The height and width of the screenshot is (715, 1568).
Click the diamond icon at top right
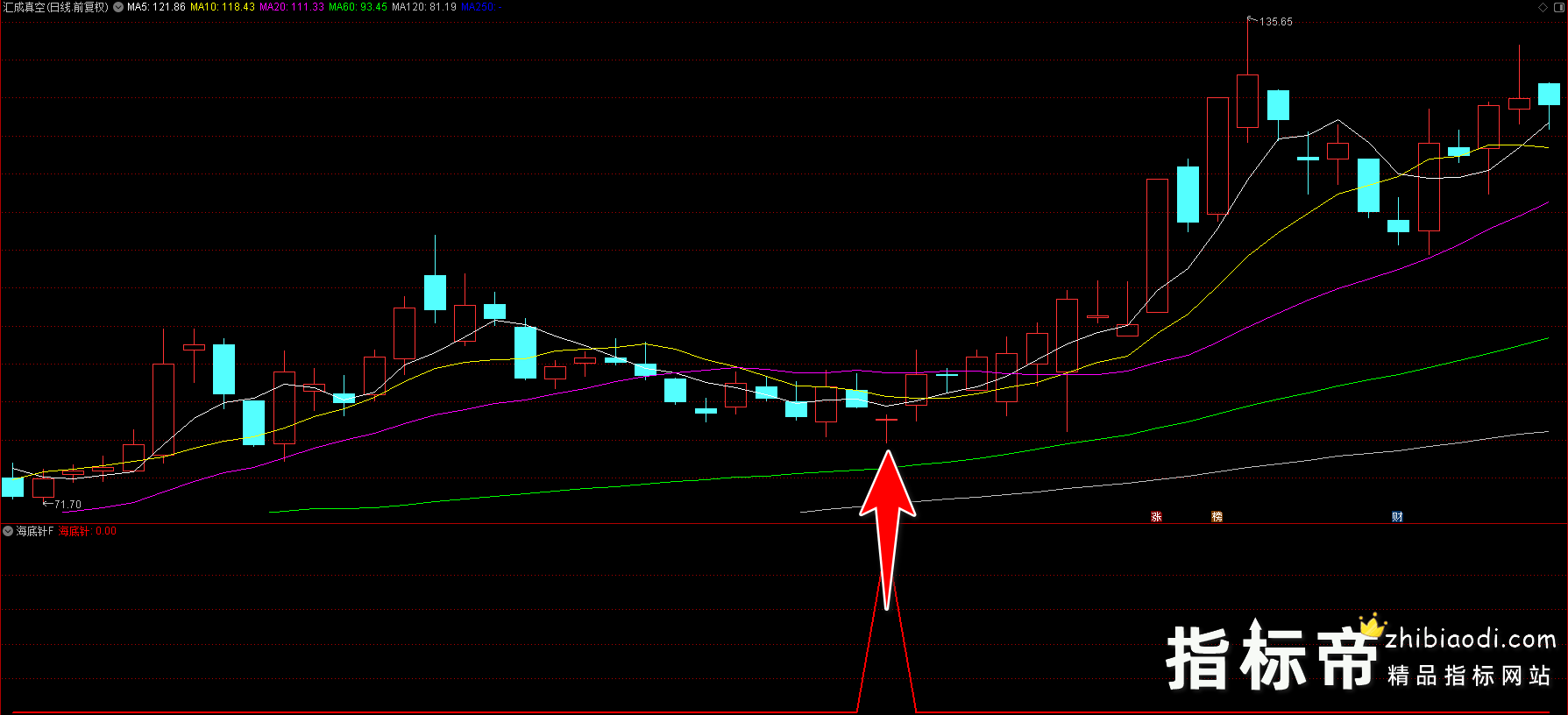coord(1543,7)
